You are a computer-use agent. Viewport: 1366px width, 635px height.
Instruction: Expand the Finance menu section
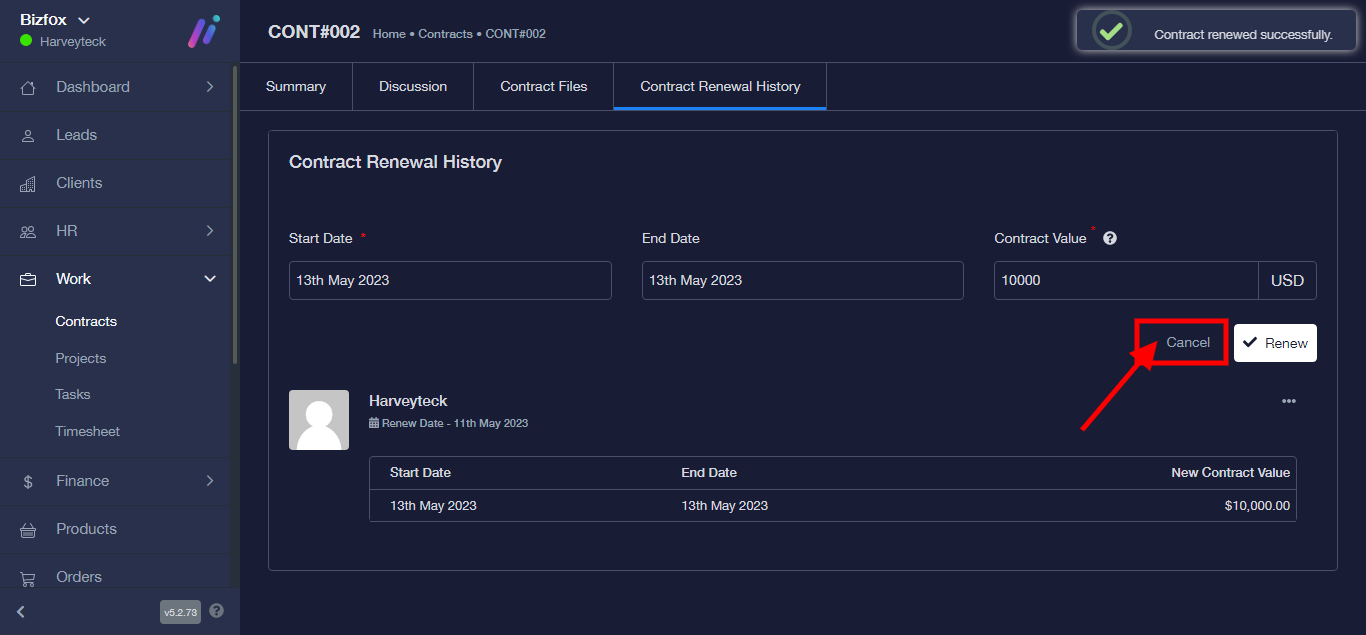click(209, 481)
